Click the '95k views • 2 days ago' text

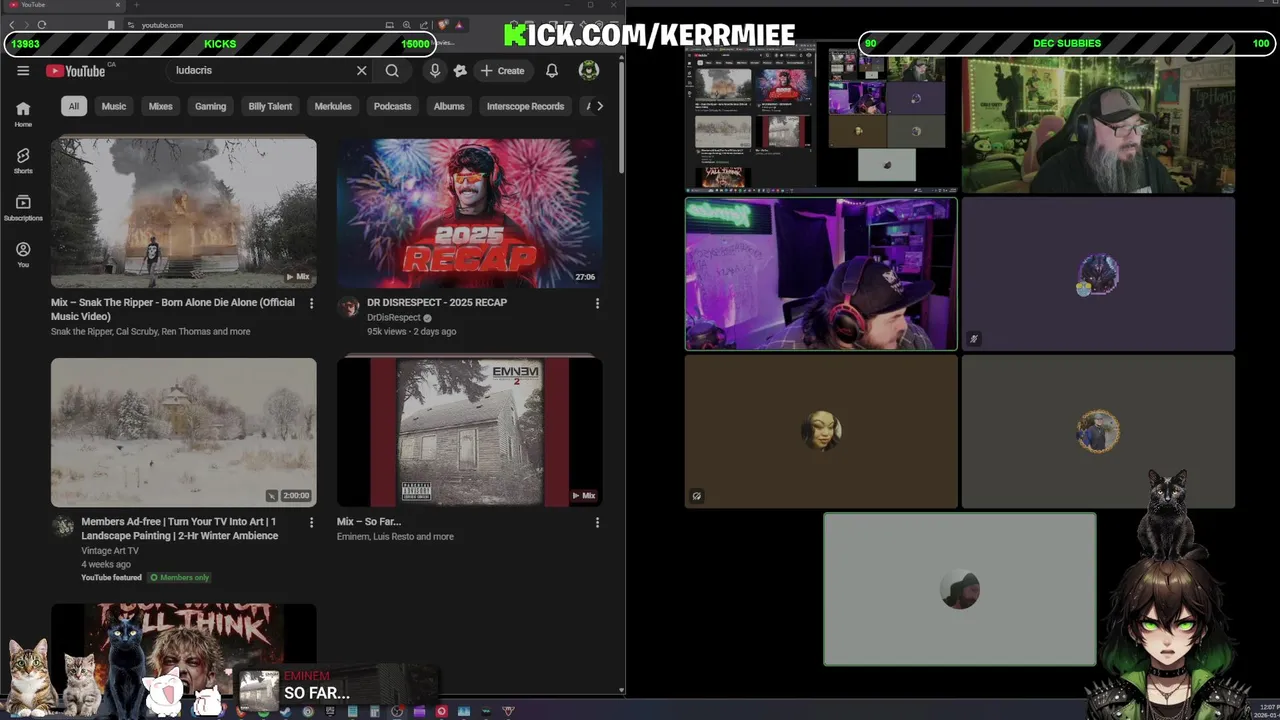click(x=412, y=331)
